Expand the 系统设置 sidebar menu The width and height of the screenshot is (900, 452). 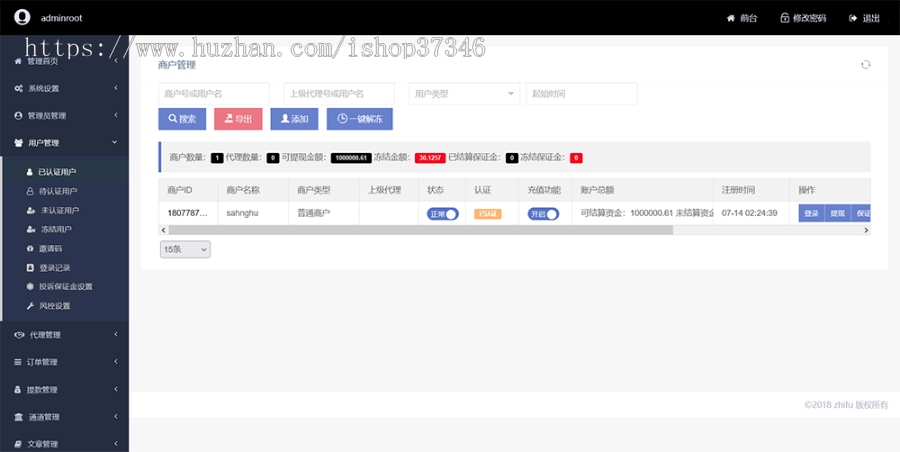point(65,88)
